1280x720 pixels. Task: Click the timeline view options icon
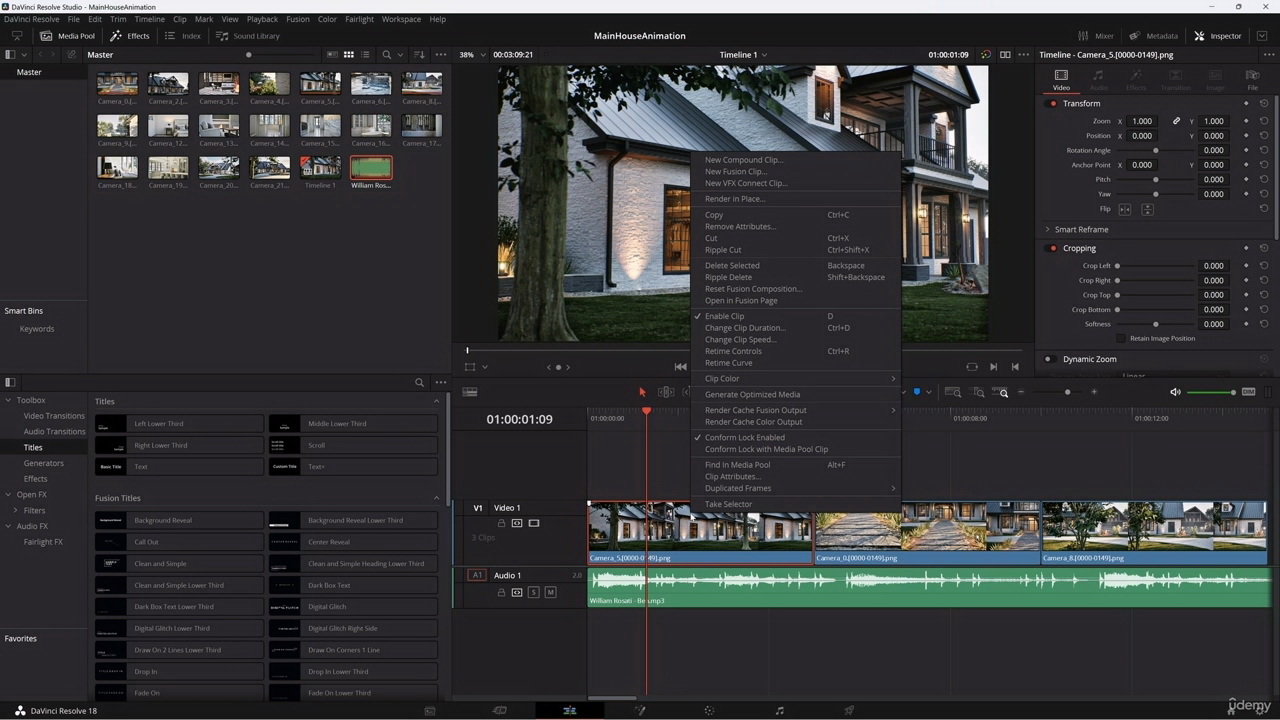470,392
